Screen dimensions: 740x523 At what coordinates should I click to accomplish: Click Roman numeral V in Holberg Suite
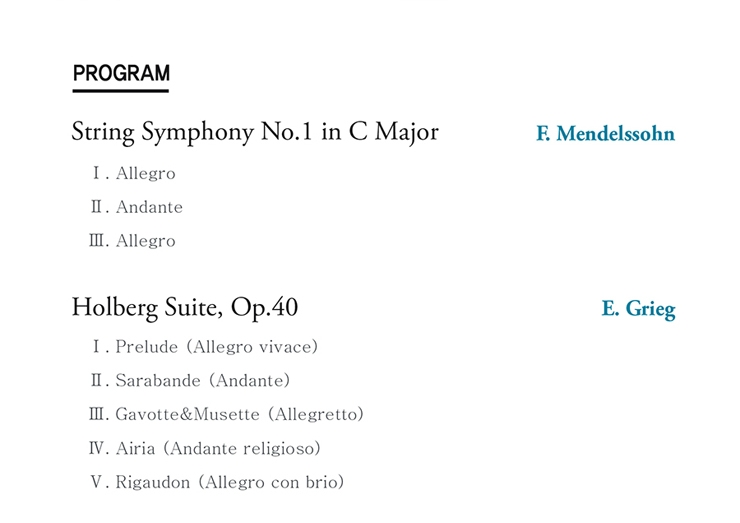[97, 482]
